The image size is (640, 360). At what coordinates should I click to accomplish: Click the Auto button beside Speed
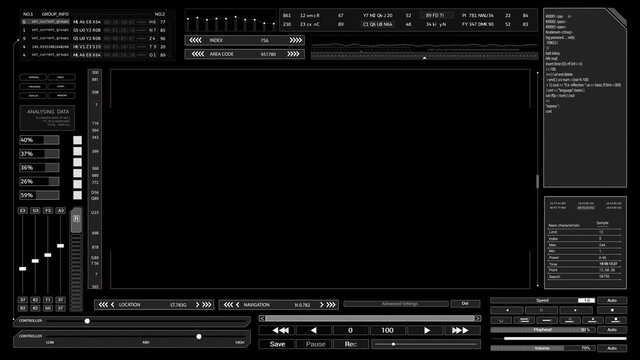point(612,300)
